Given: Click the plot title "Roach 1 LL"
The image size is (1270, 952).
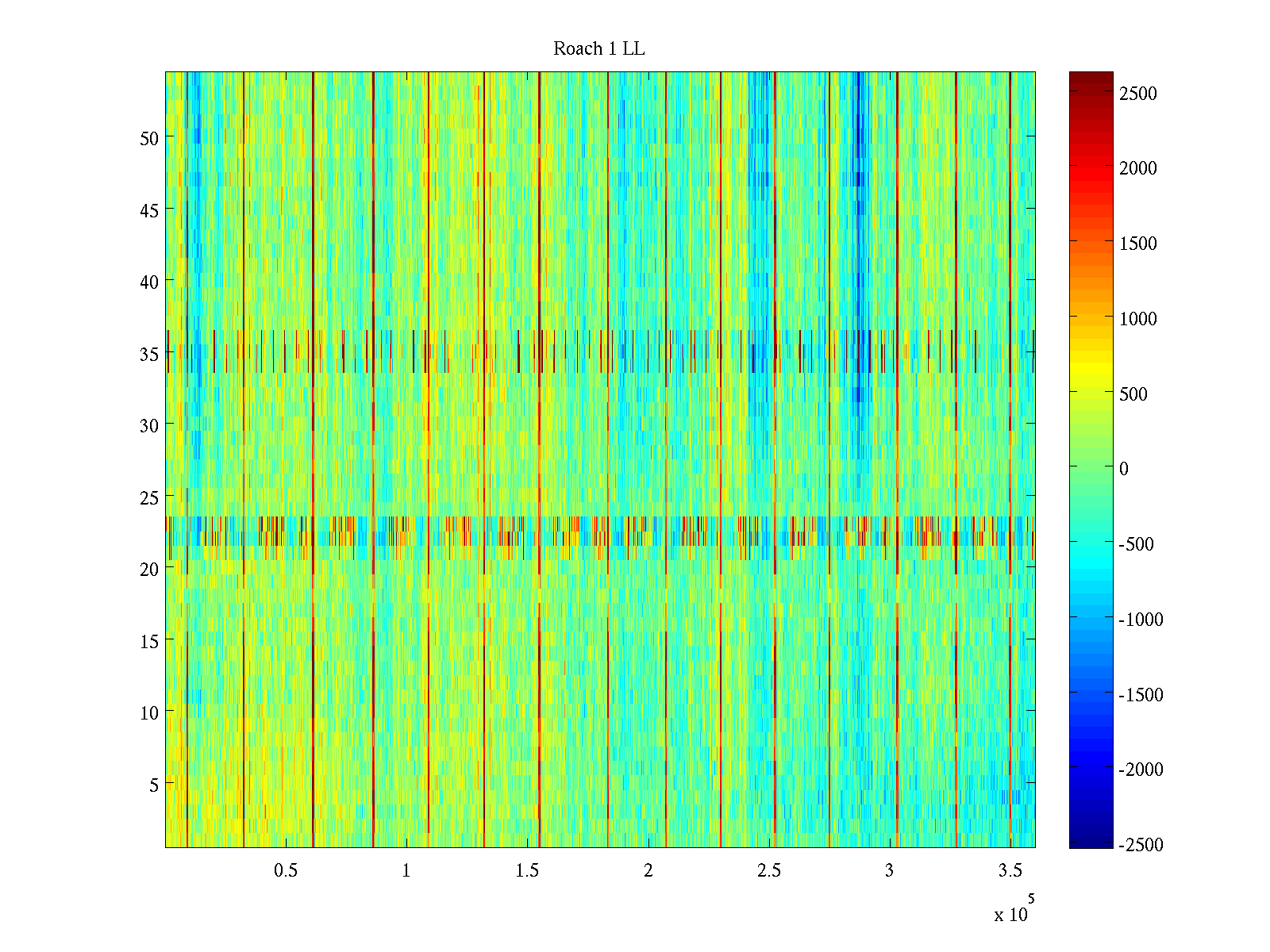Looking at the screenshot, I should (x=598, y=49).
